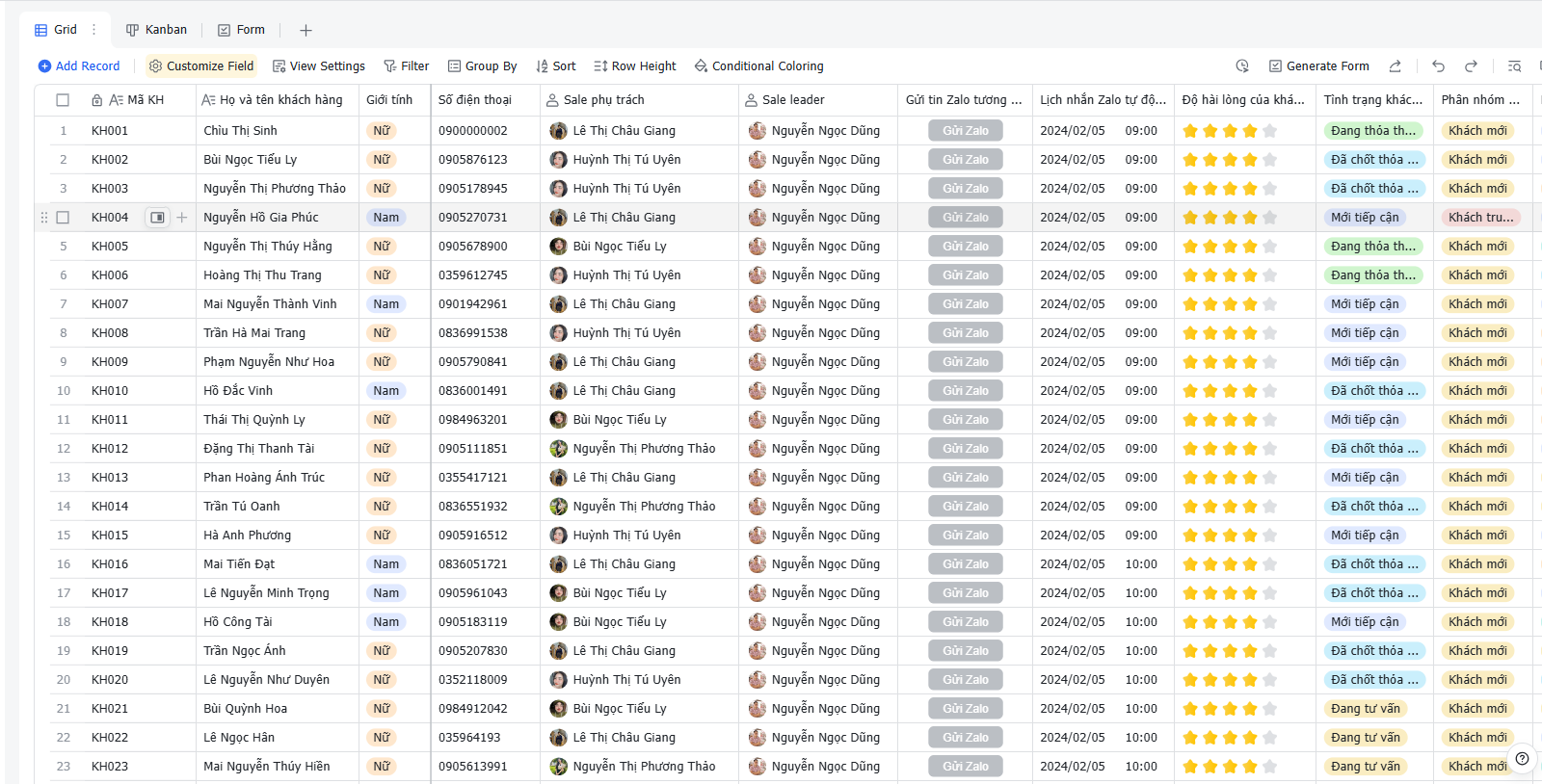
Task: Open the find records search icon
Action: click(x=1514, y=66)
